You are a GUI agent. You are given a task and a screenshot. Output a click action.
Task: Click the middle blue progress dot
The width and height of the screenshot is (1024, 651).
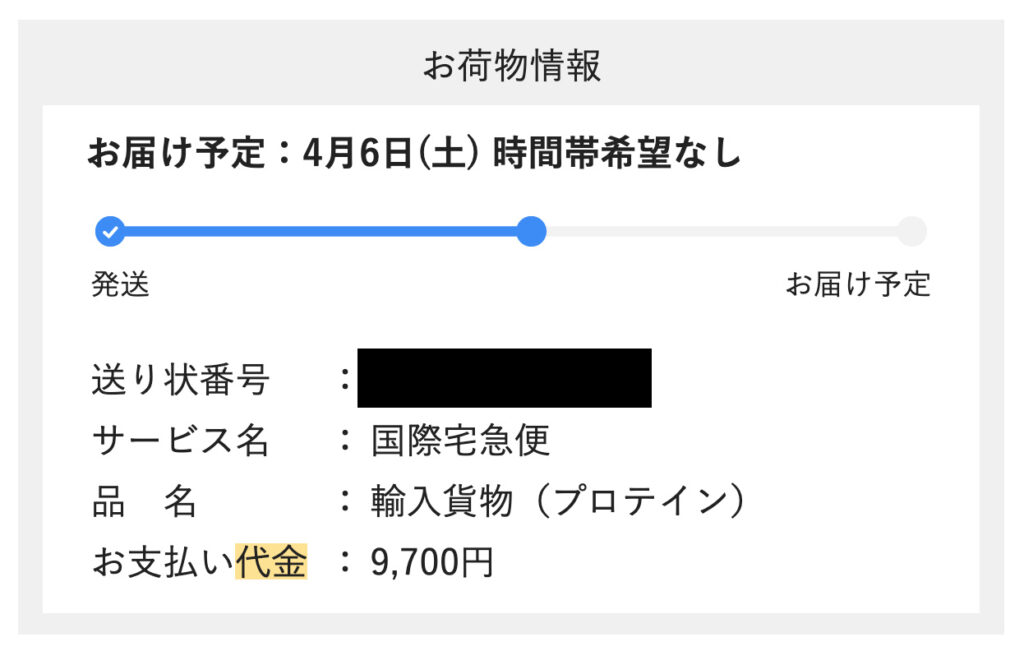[532, 232]
